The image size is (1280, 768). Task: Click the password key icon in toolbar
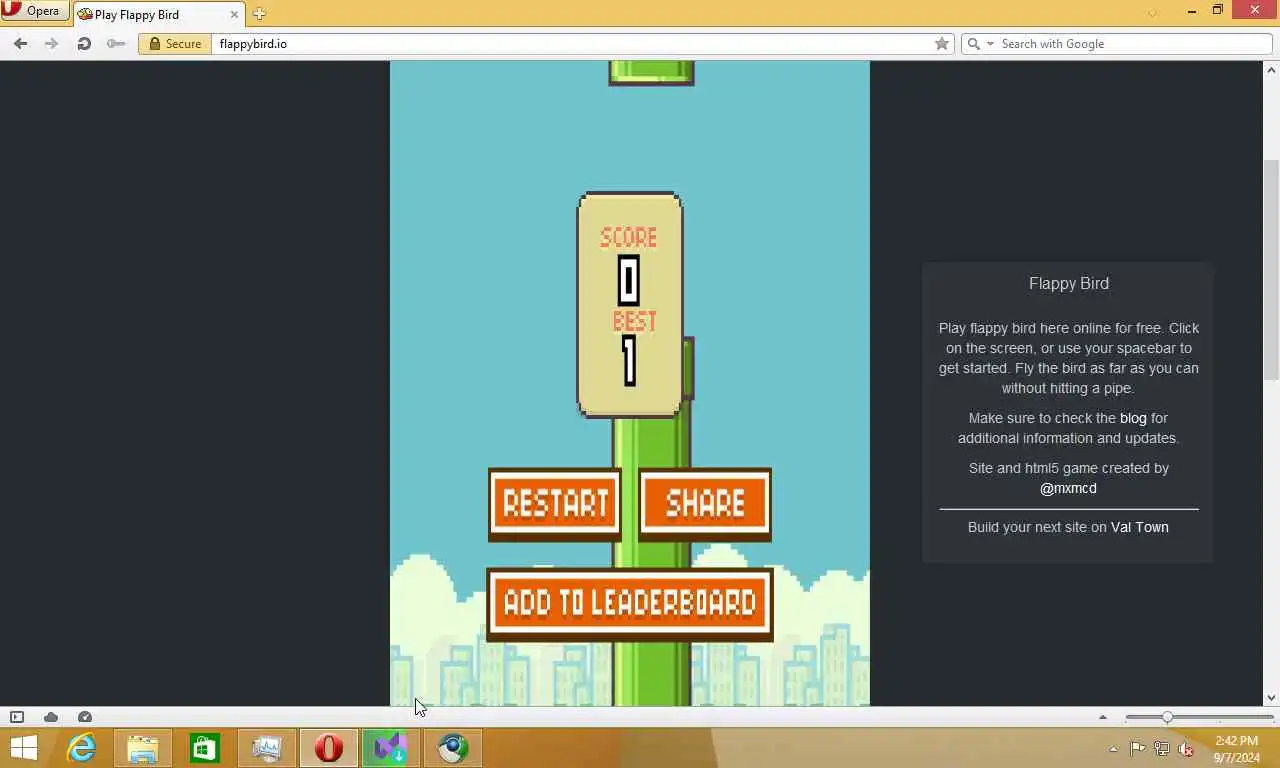(x=116, y=43)
